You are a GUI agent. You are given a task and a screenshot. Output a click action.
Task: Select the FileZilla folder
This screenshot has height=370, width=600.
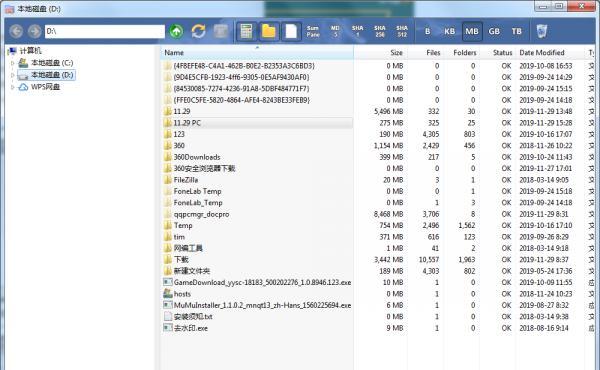coord(186,180)
